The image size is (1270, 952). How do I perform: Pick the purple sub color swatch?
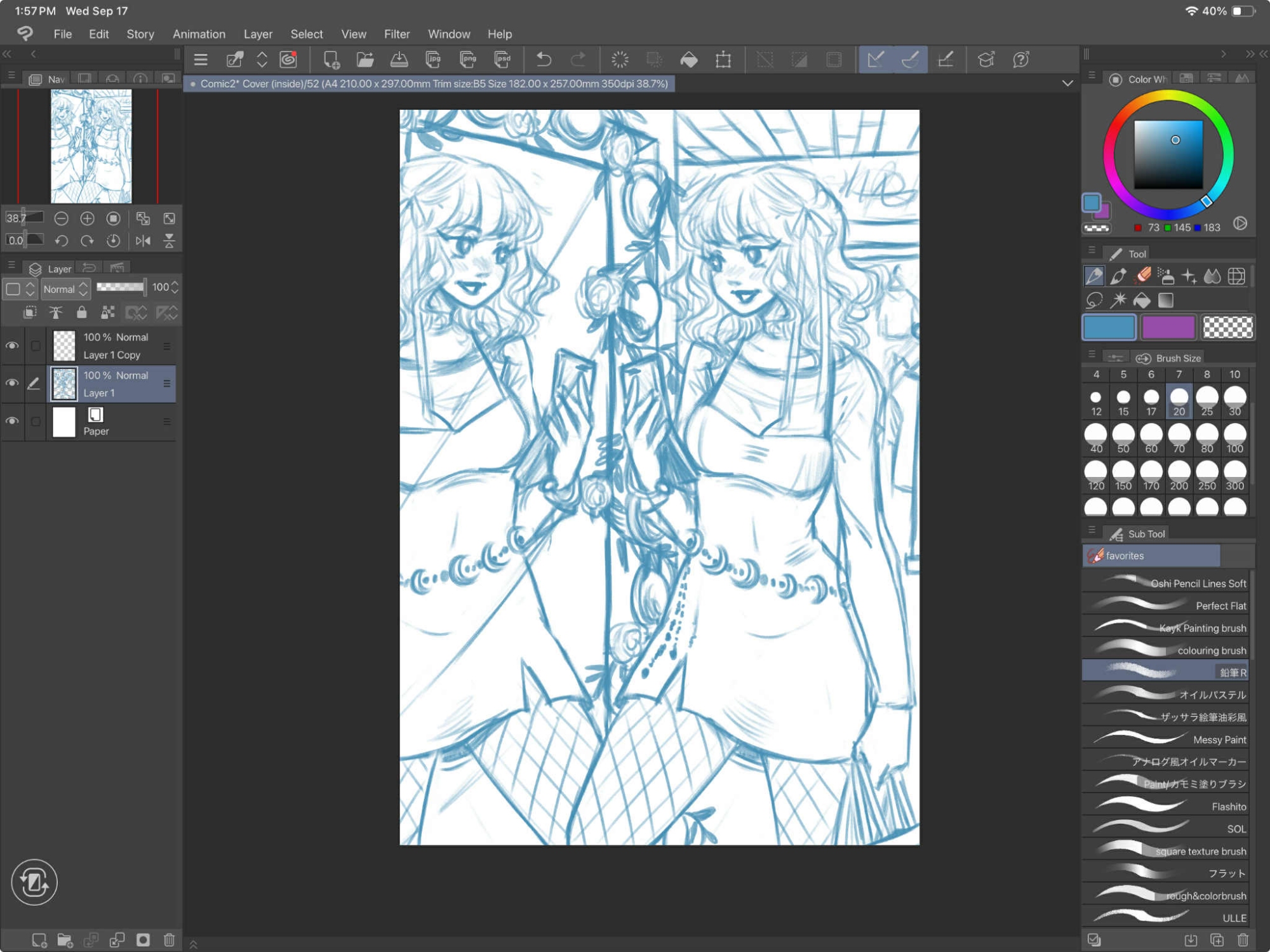pos(1168,328)
